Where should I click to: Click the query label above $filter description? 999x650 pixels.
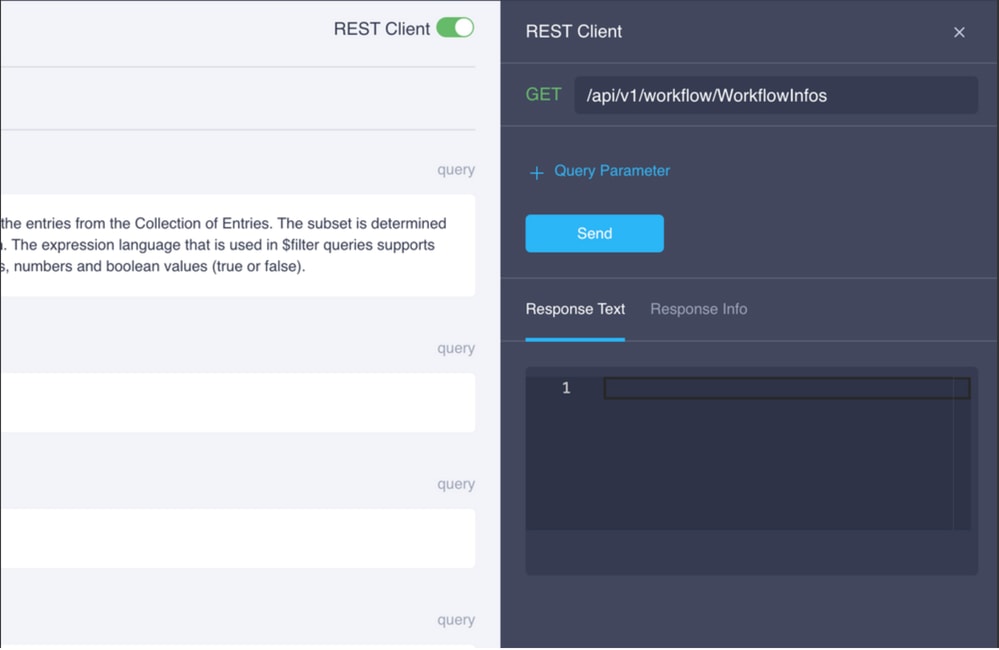pyautogui.click(x=456, y=170)
